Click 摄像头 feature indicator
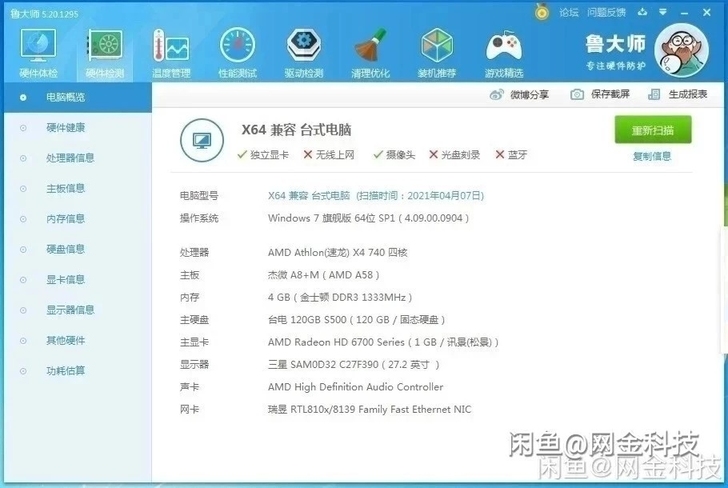Screen dimensions: 728x488 (394, 155)
